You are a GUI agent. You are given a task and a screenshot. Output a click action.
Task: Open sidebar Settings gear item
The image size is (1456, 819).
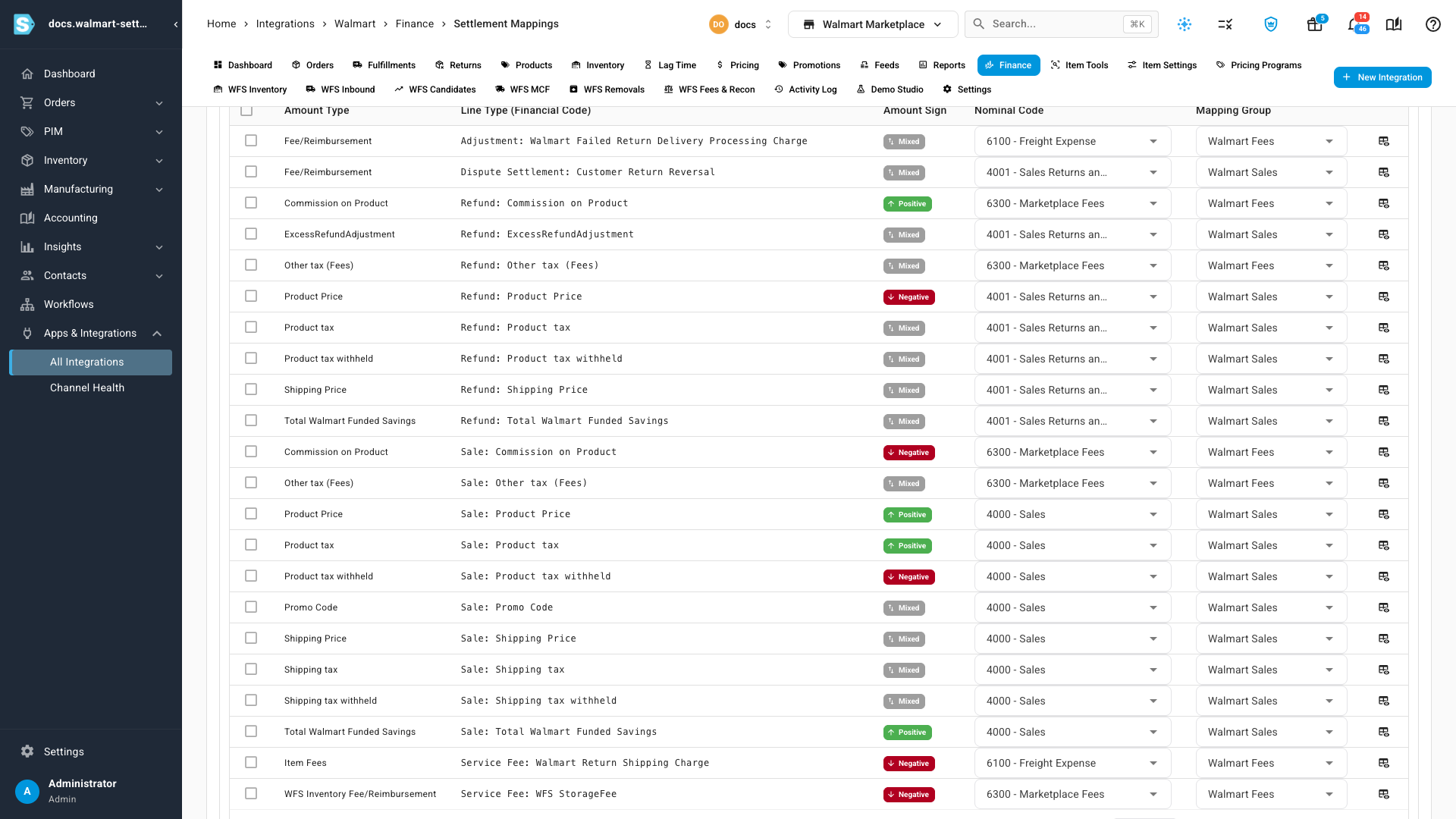[x=64, y=752]
